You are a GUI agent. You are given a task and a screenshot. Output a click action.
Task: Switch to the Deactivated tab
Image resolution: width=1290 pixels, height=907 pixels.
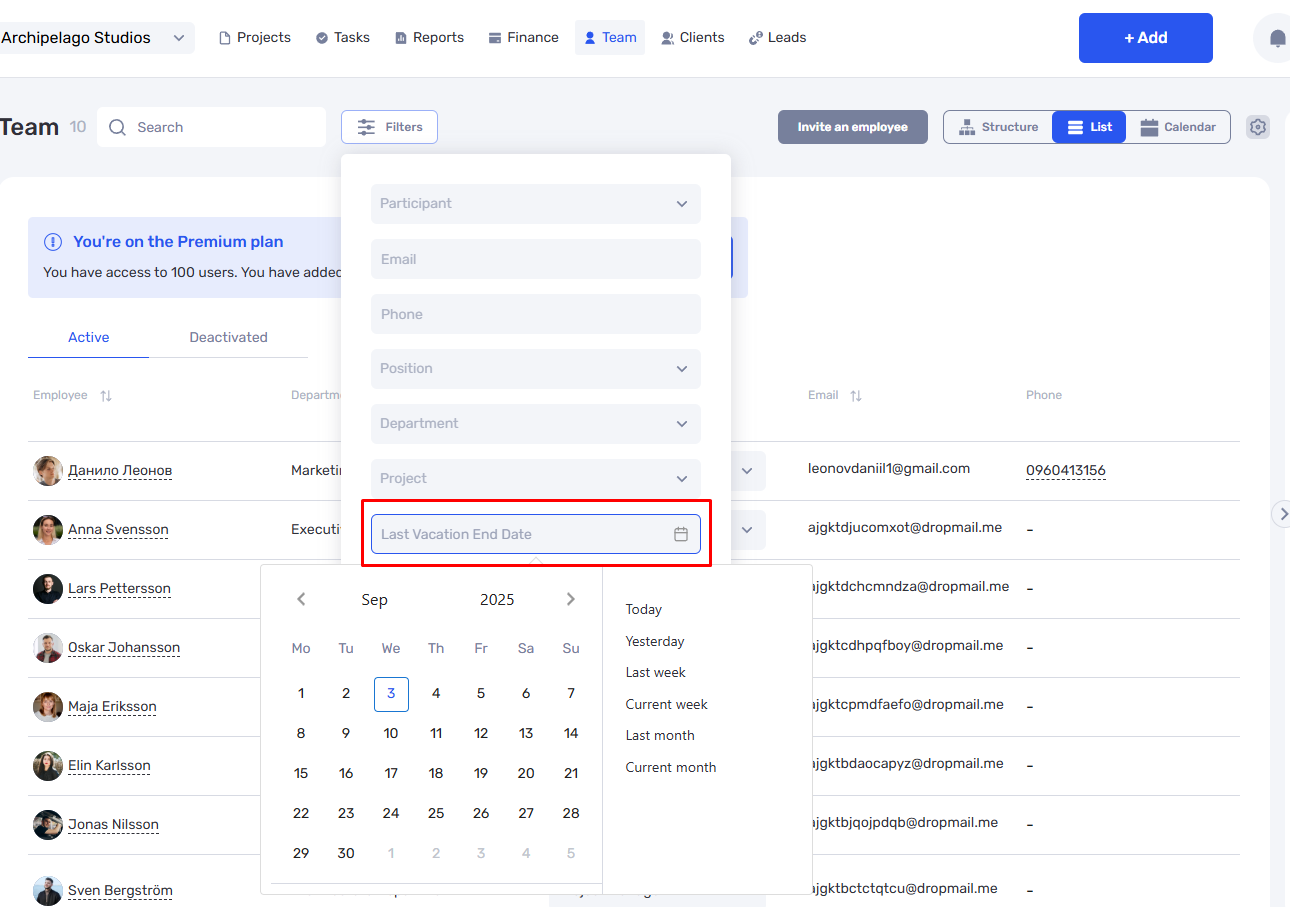[x=229, y=337]
